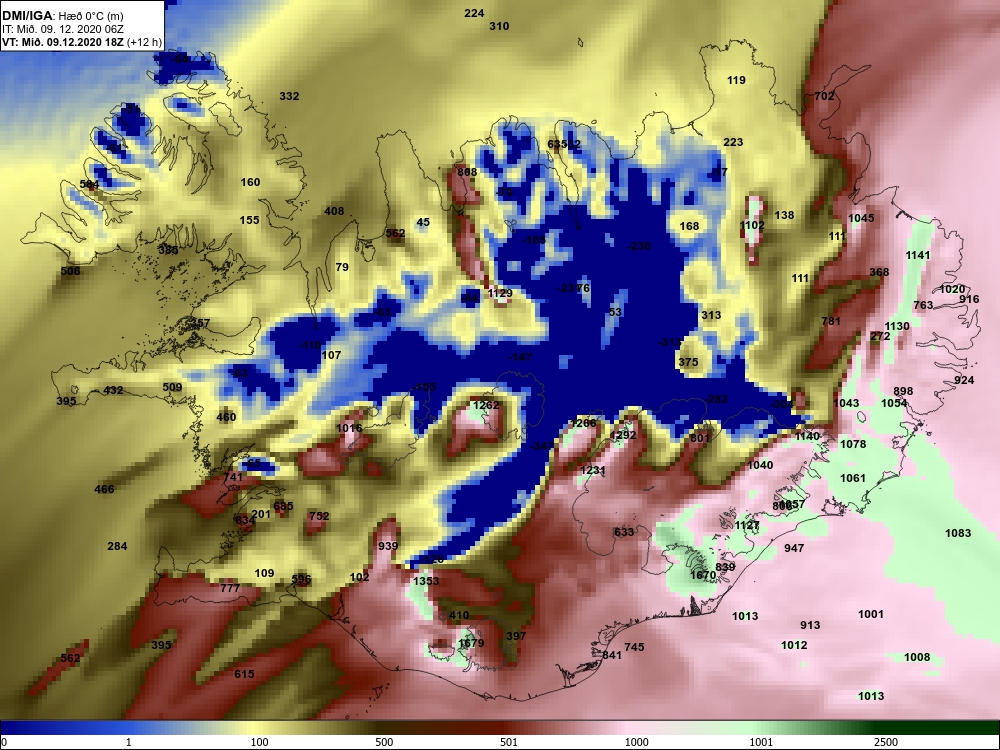Click the value 408 on the map

[334, 211]
